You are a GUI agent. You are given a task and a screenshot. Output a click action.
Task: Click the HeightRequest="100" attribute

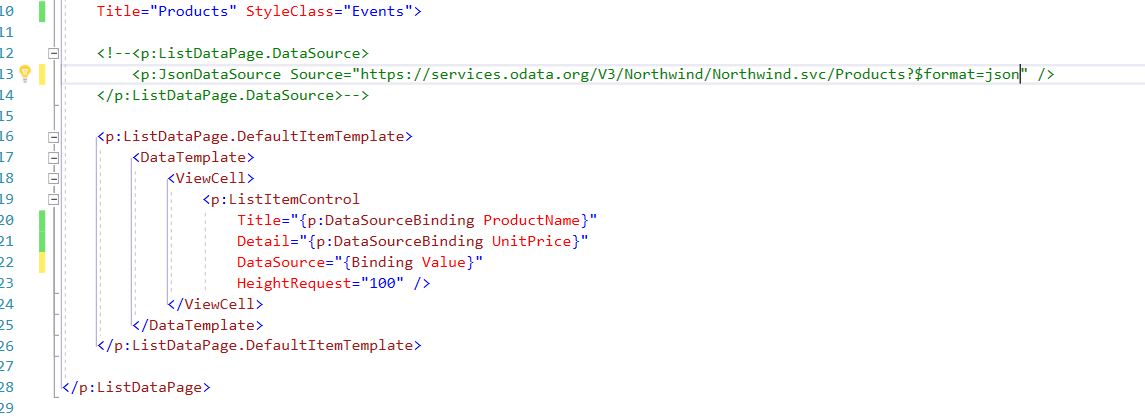pos(321,282)
